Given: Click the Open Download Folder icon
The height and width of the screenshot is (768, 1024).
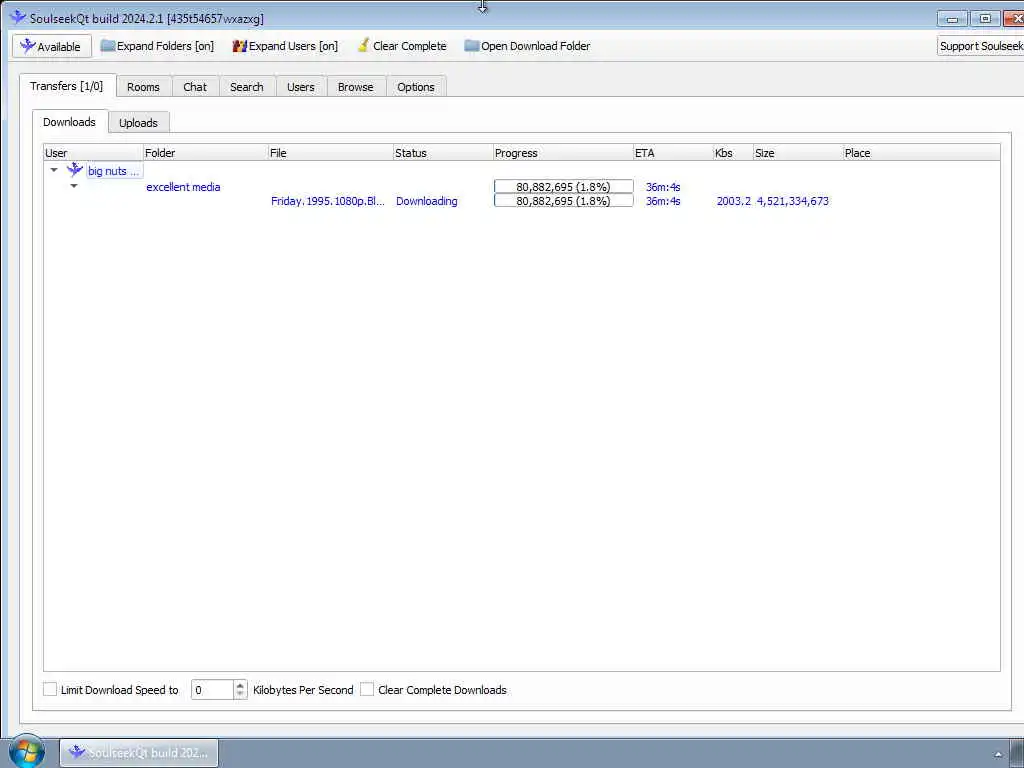Looking at the screenshot, I should (x=472, y=46).
